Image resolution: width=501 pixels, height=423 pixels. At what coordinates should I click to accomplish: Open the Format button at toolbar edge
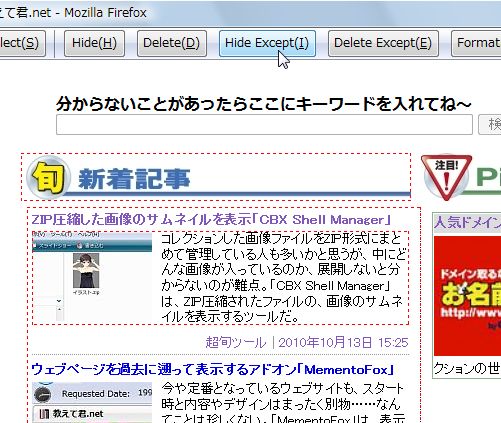476,43
